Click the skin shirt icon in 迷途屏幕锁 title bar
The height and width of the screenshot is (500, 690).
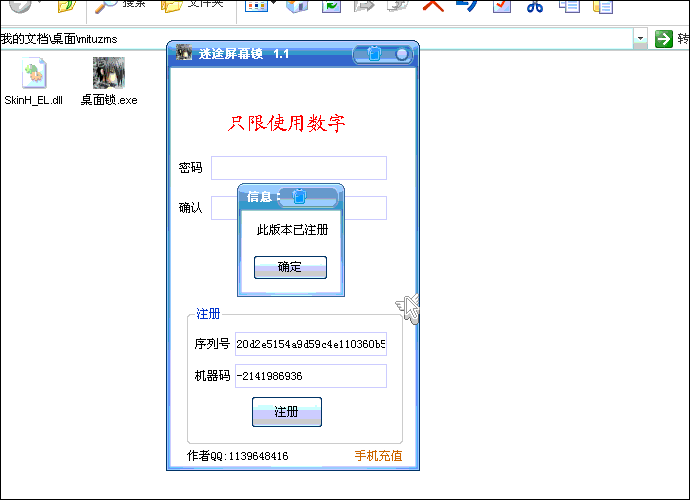(x=374, y=54)
